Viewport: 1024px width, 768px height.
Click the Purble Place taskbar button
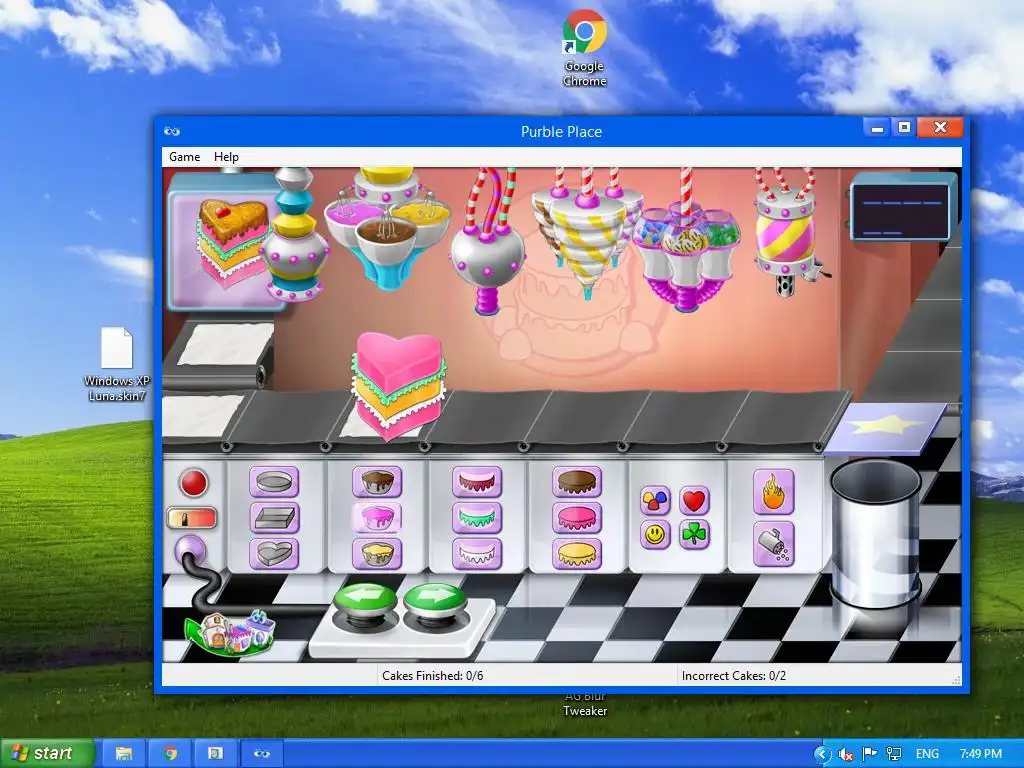coord(263,753)
